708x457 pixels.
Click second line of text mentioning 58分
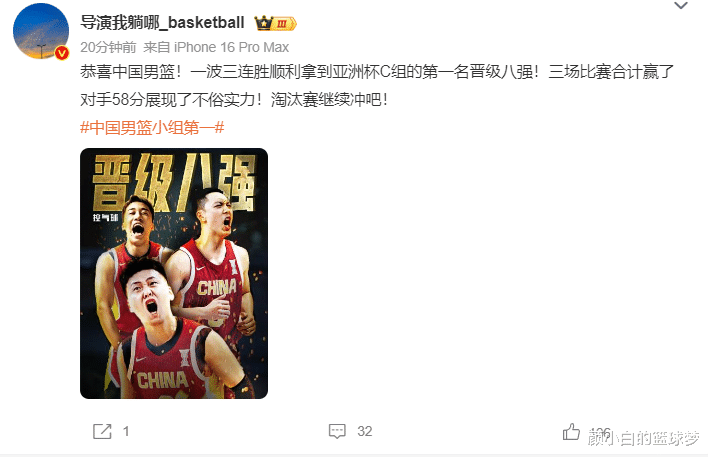[x=234, y=99]
